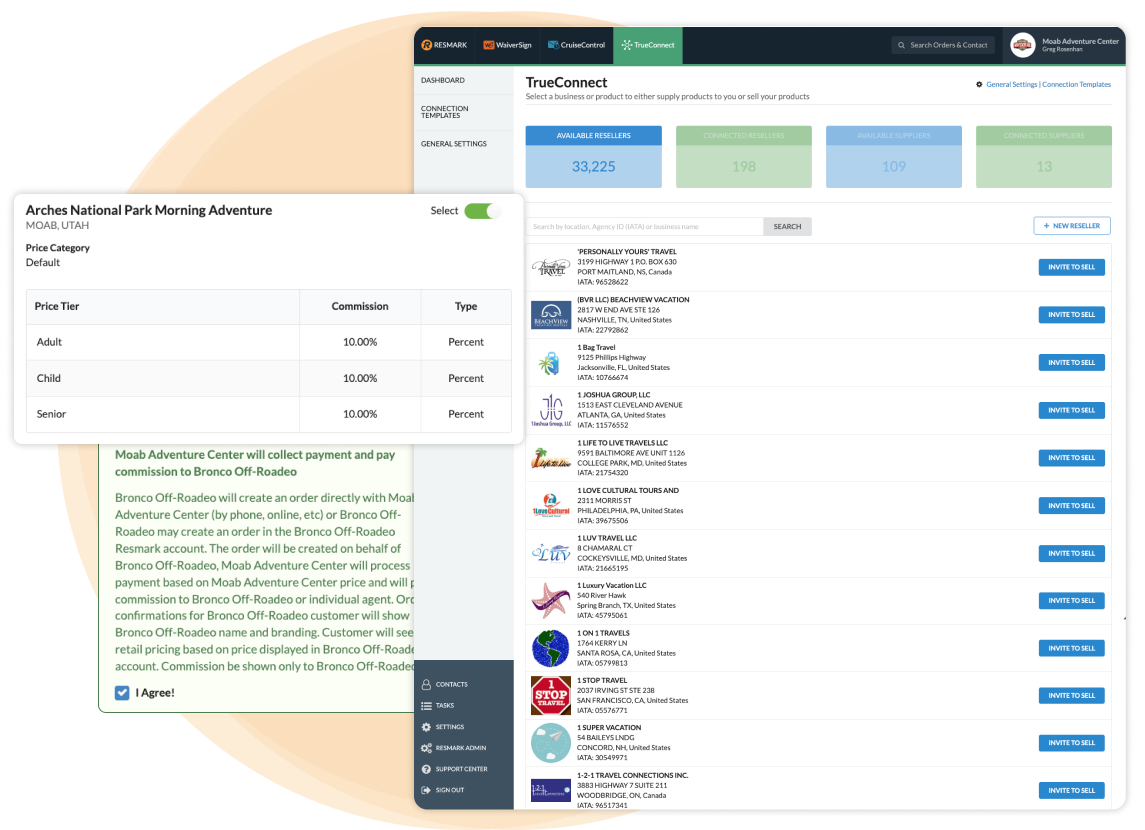Screen dimensions: 1145x830
Task: Invite 1 Luv Travel LLC to sell
Action: click(x=1071, y=553)
